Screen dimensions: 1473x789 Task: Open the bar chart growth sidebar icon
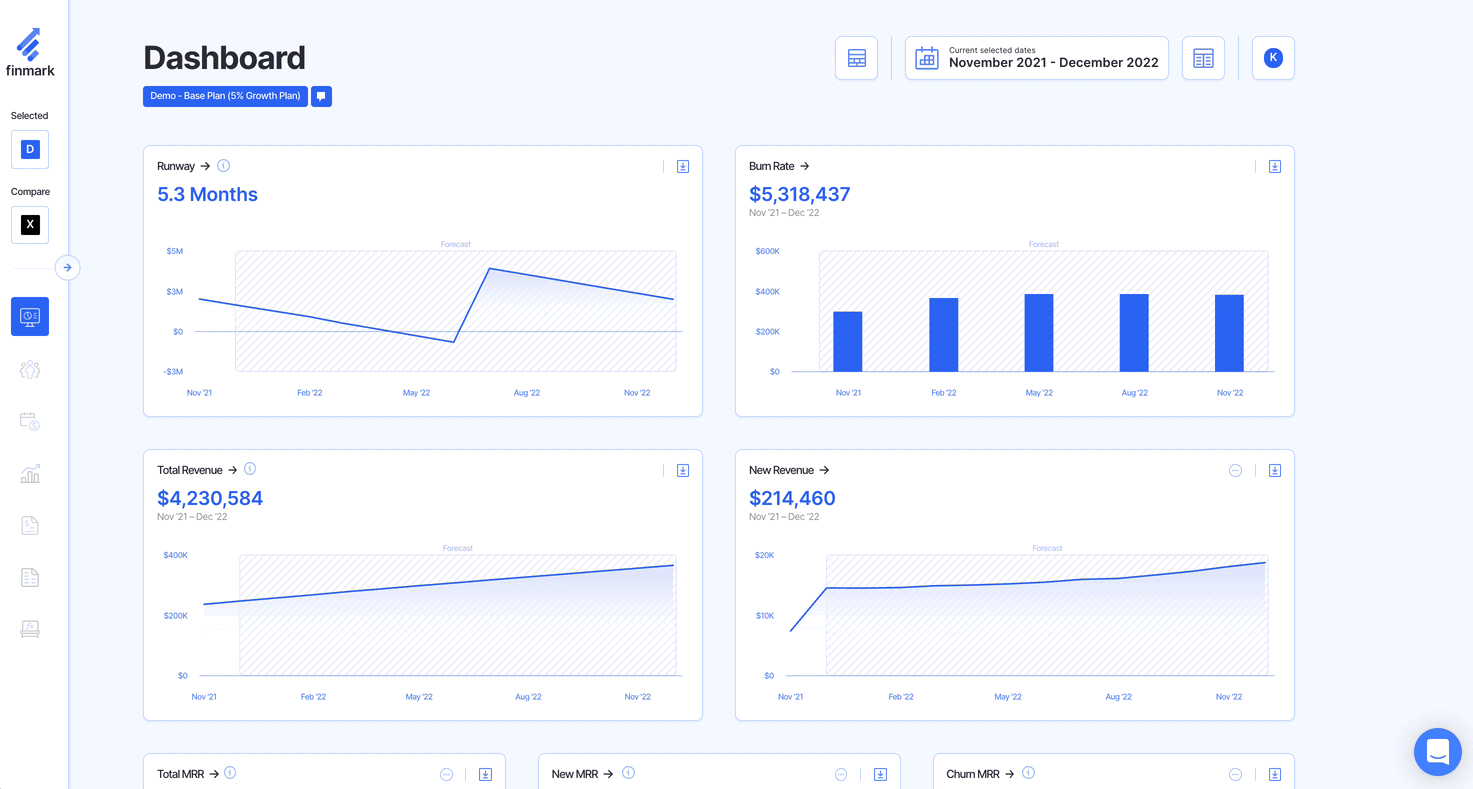tap(30, 474)
